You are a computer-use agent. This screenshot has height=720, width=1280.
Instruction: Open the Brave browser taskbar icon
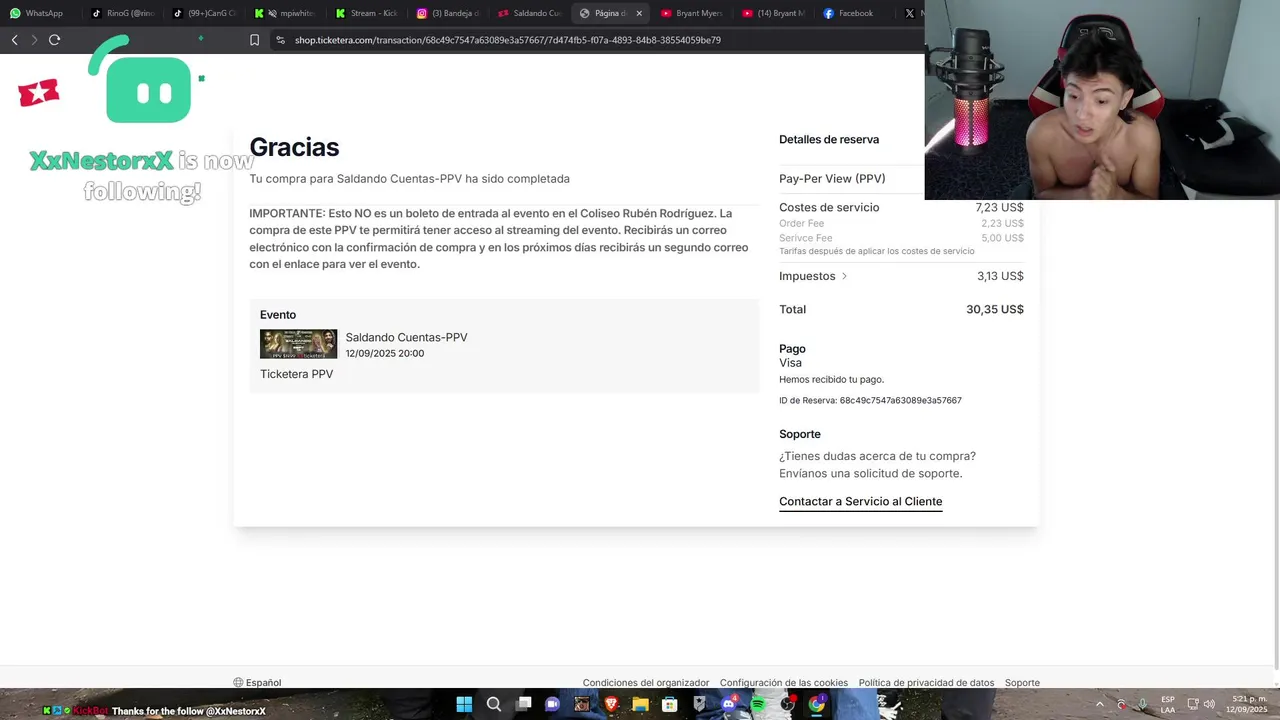point(611,704)
